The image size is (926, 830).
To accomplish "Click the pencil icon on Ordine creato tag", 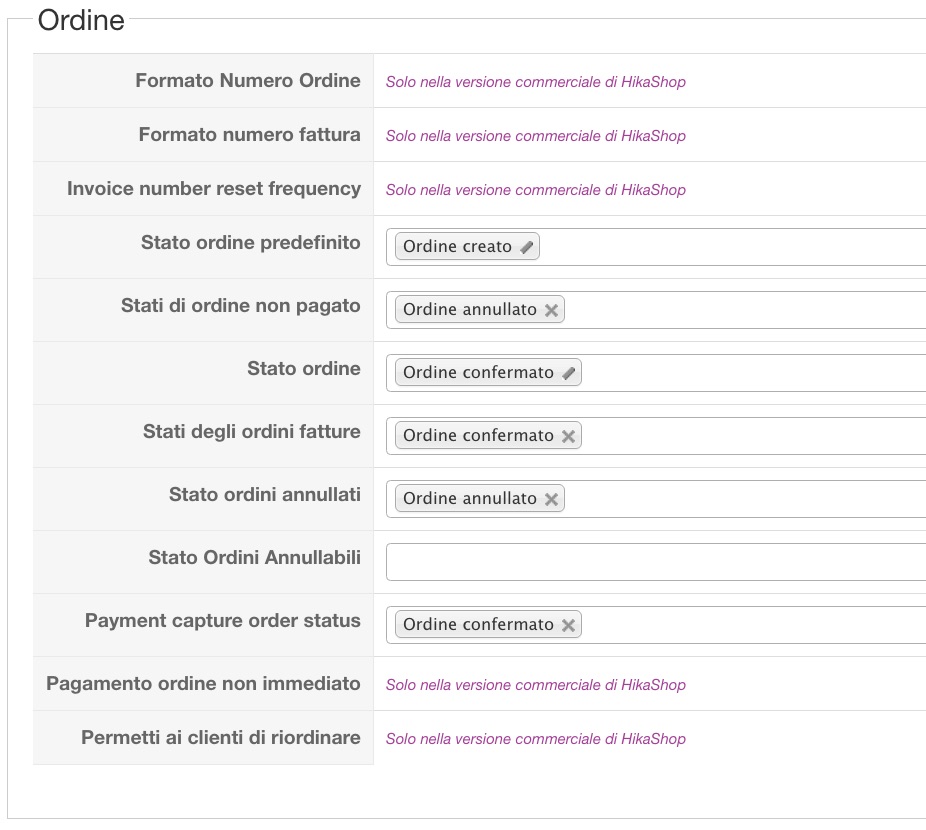I will [527, 247].
